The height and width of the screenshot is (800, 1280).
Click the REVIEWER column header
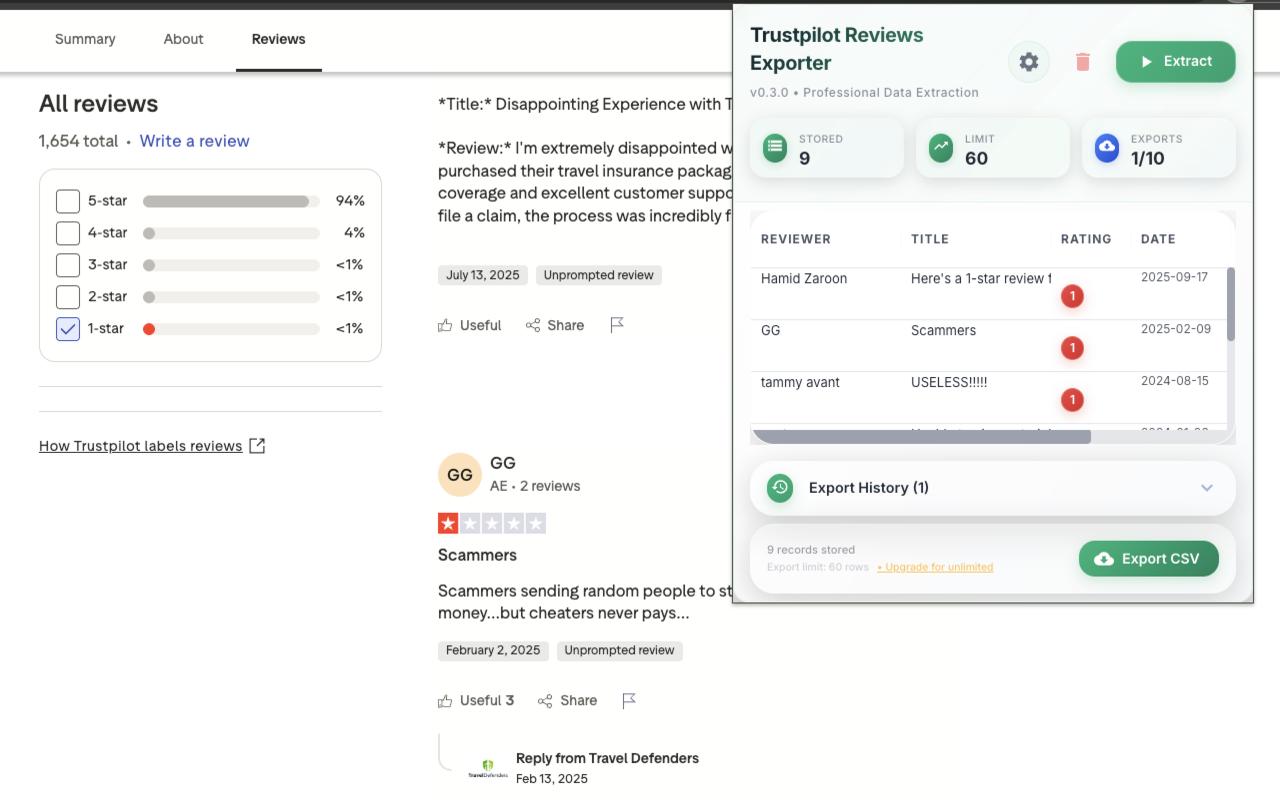point(796,239)
